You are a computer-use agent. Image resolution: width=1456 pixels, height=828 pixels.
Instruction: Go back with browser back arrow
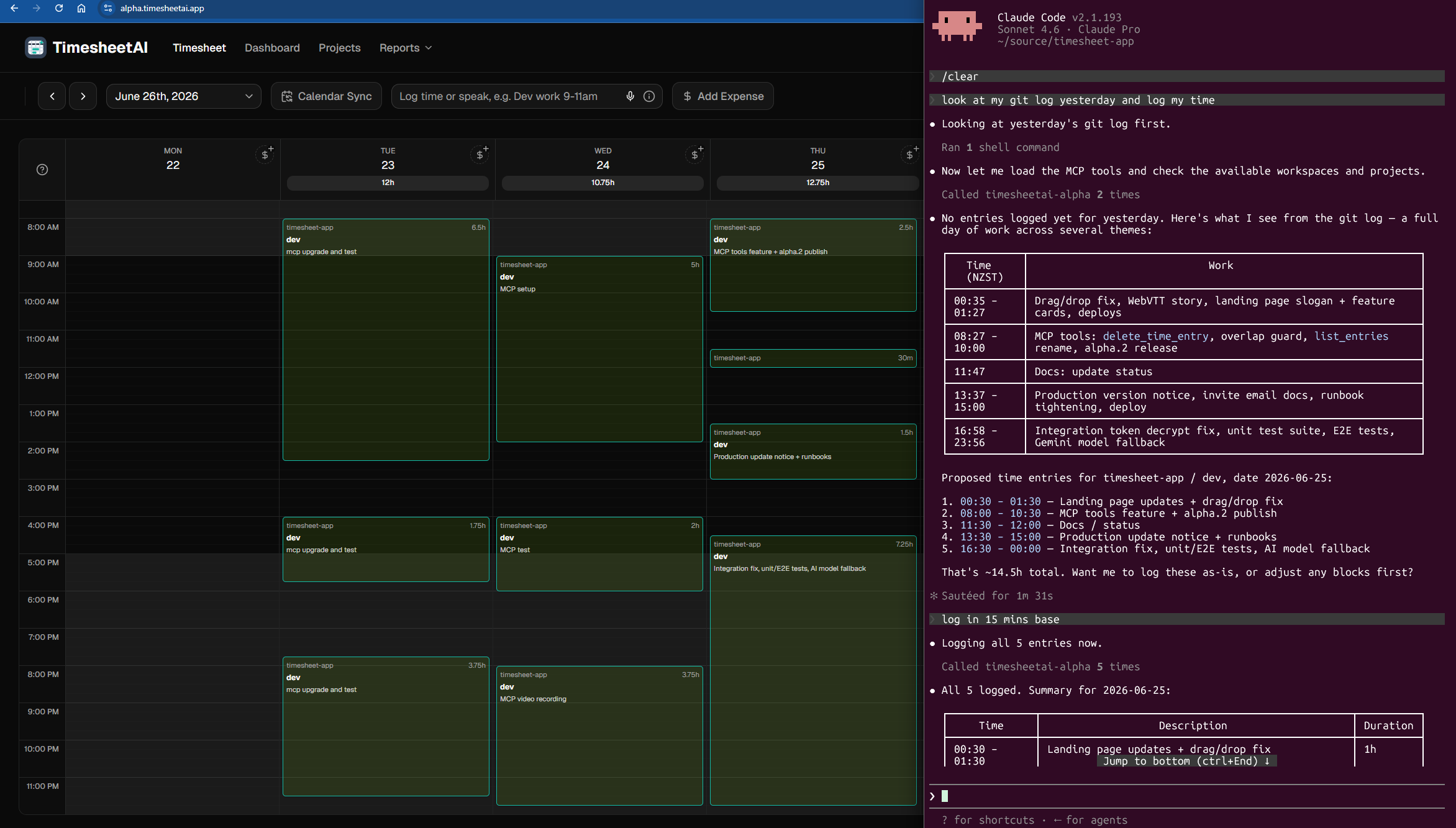click(14, 8)
